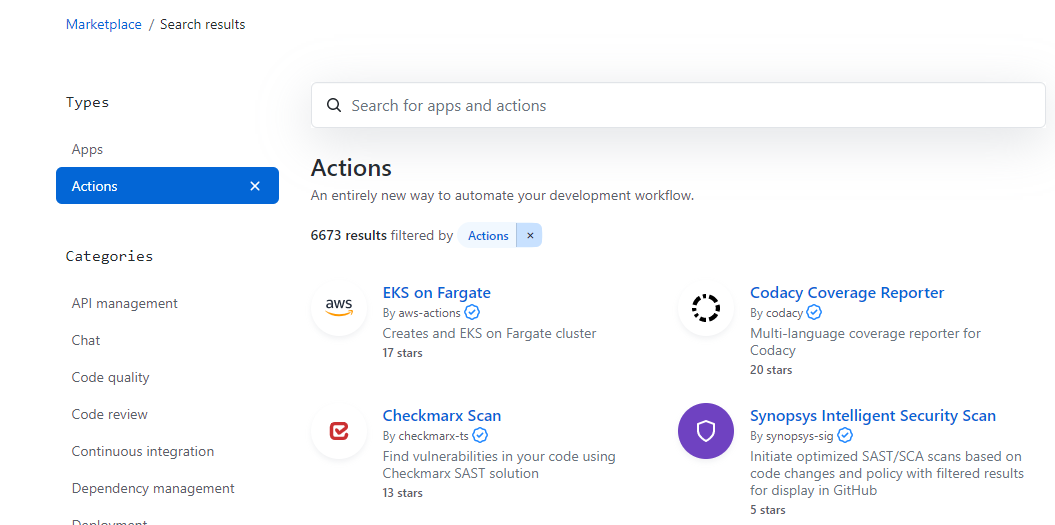Screen dimensions: 1055x525
Task: Click the Synopsys purple shield logo
Action: (706, 431)
